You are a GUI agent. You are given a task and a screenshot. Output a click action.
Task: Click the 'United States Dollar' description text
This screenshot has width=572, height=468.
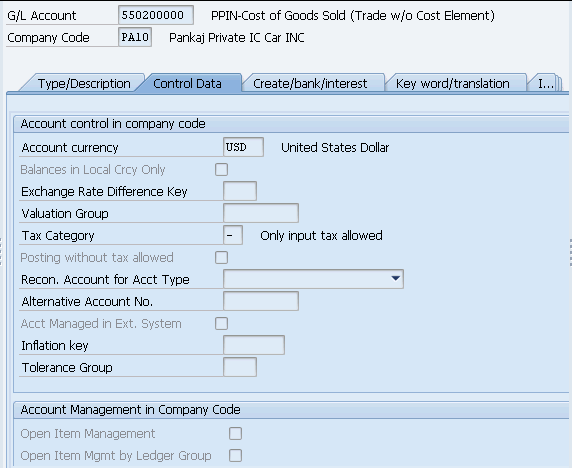[x=335, y=147]
